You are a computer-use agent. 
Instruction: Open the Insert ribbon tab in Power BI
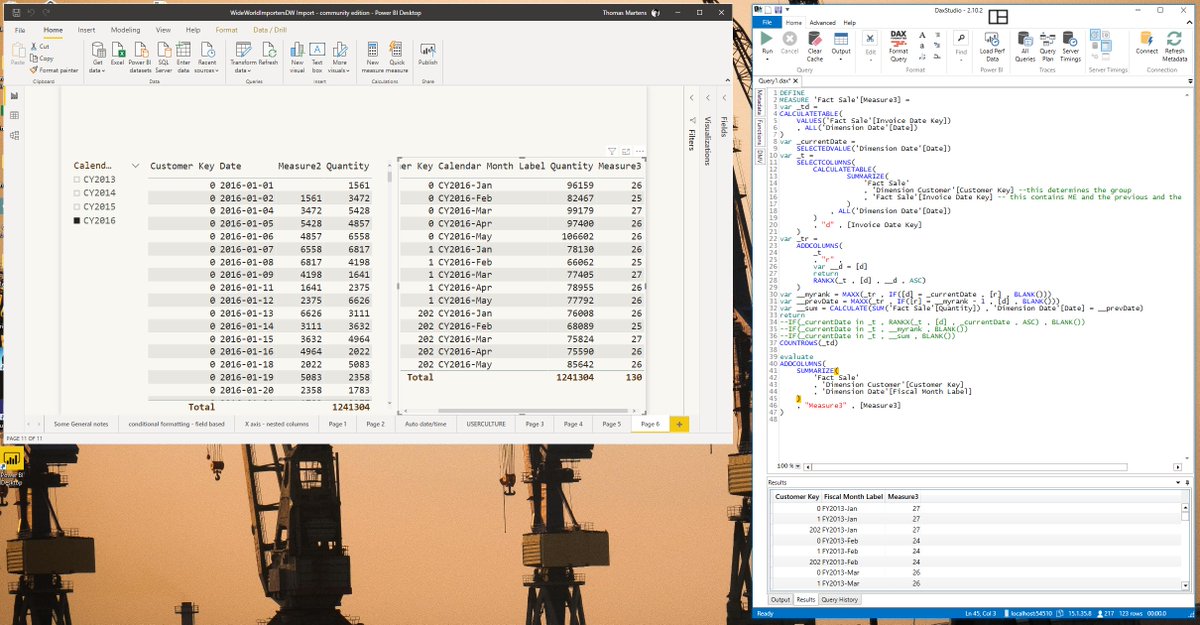(86, 30)
